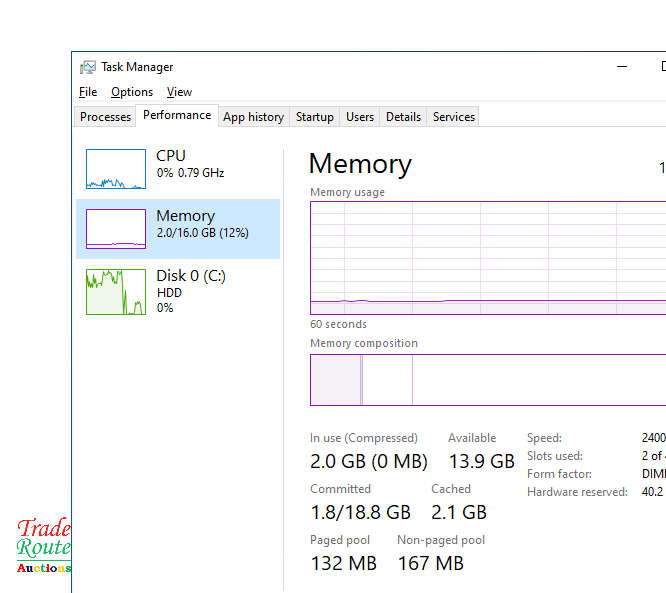Click the in-use segment of Memory composition
Screen dimensions: 666x593
tap(335, 380)
